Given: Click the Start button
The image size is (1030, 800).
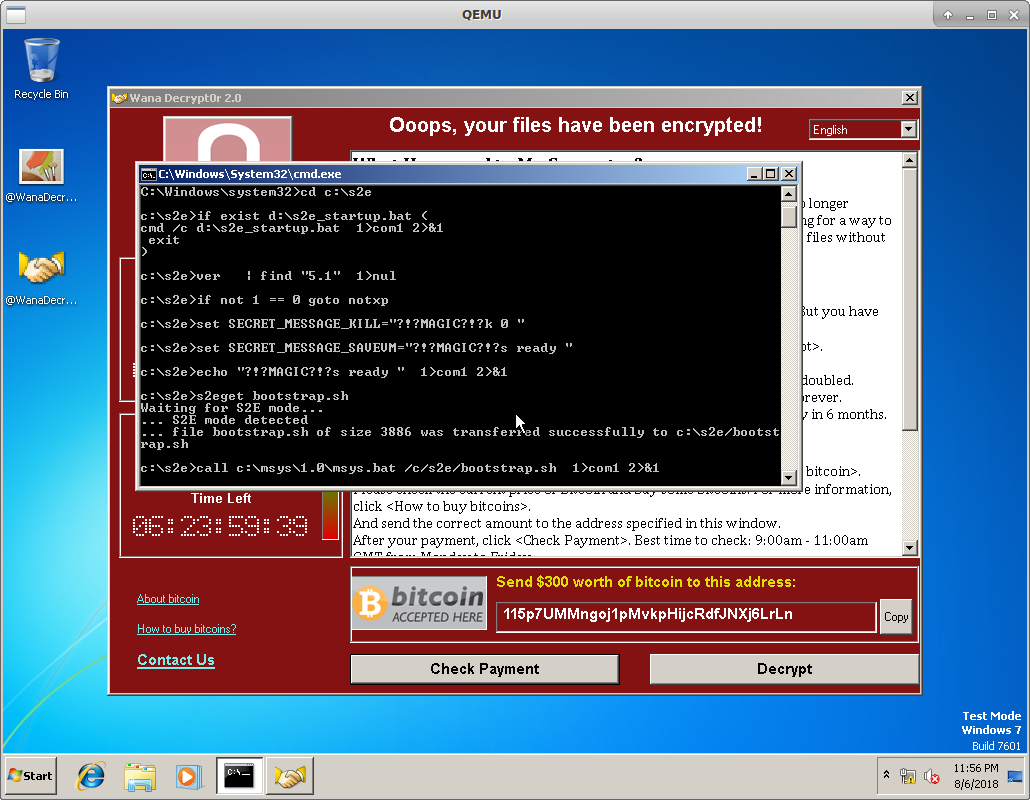Looking at the screenshot, I should pos(30,776).
